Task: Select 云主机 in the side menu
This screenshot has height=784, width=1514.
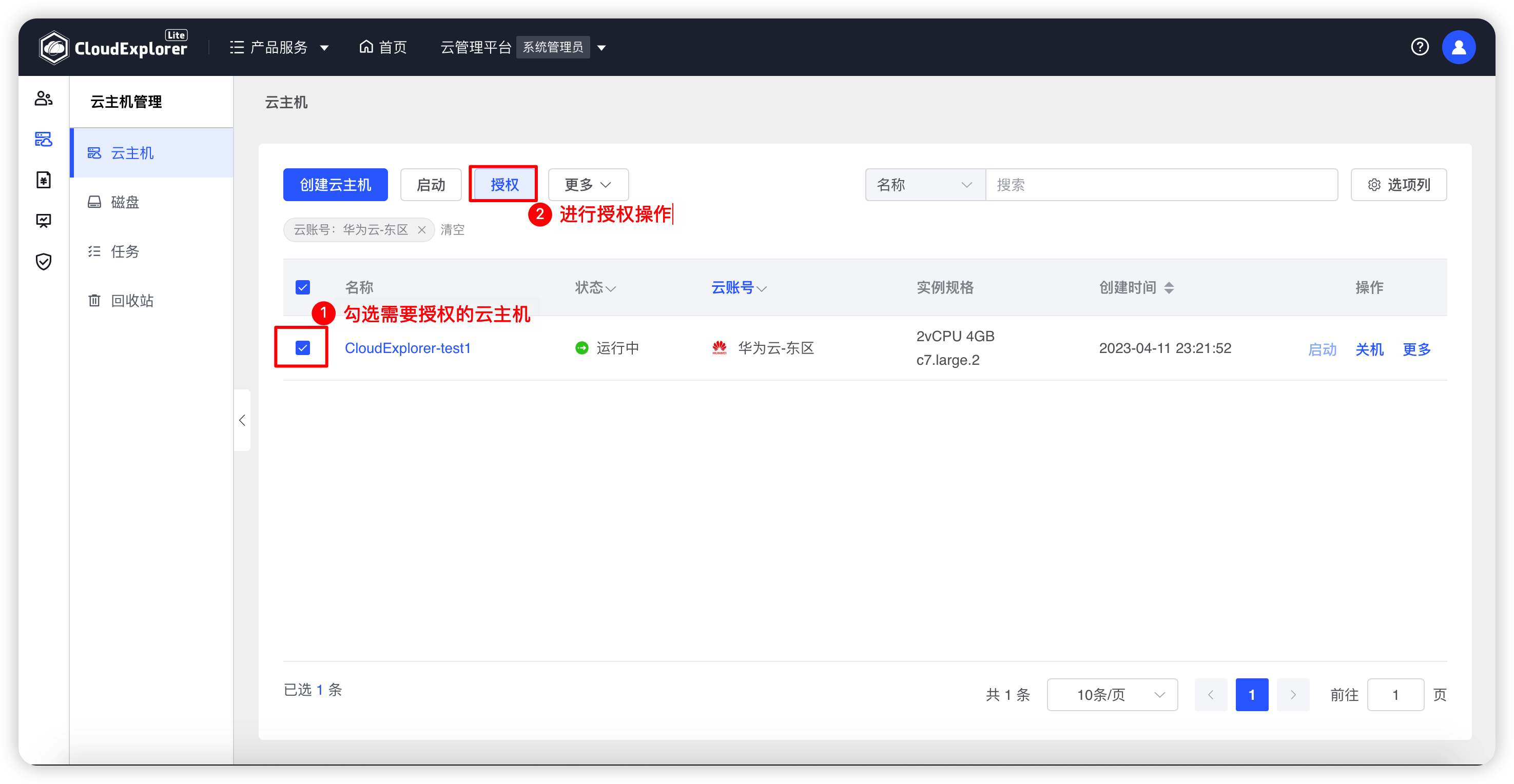Action: tap(151, 153)
